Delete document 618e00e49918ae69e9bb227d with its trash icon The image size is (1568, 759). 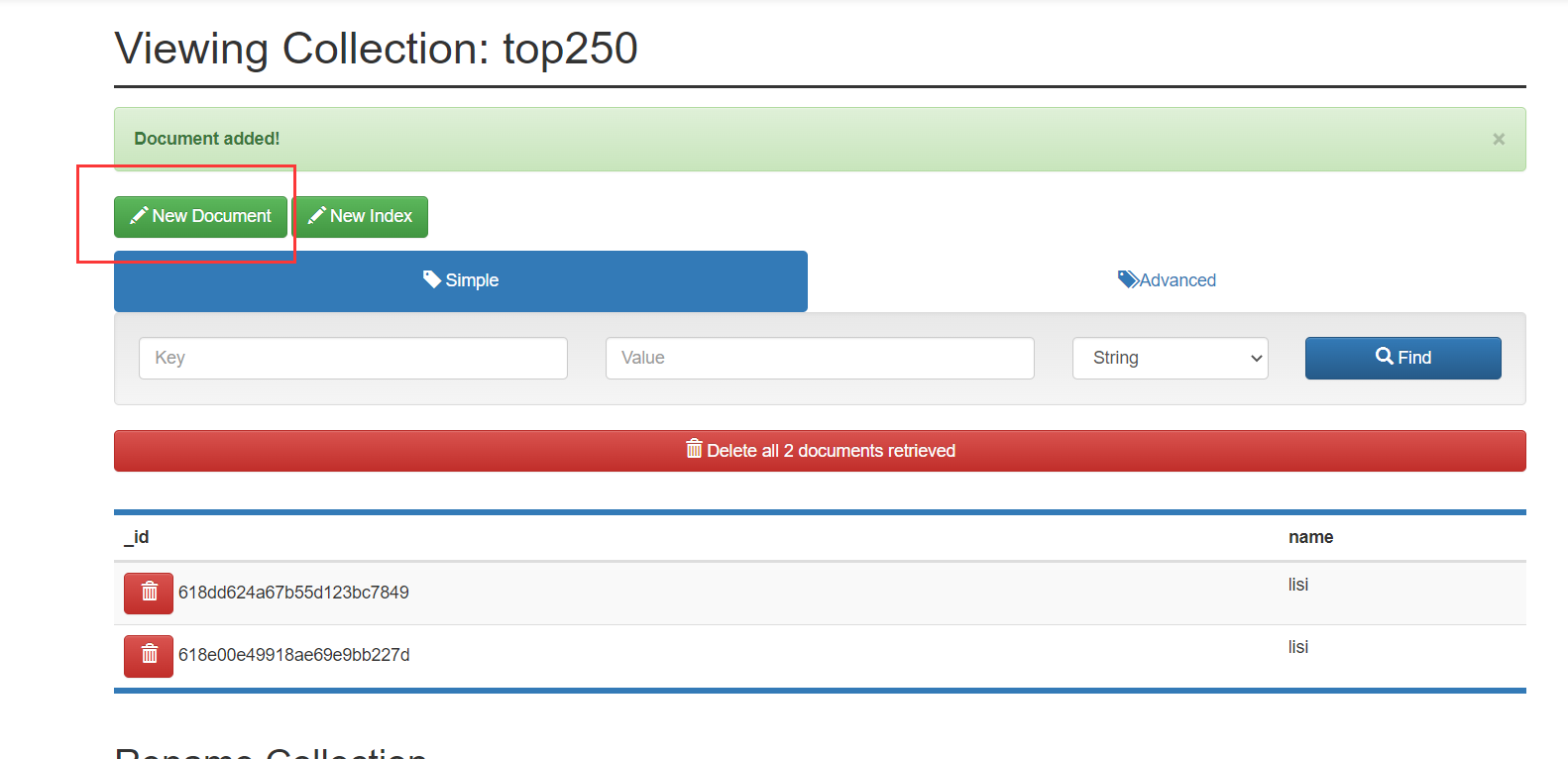click(x=149, y=655)
